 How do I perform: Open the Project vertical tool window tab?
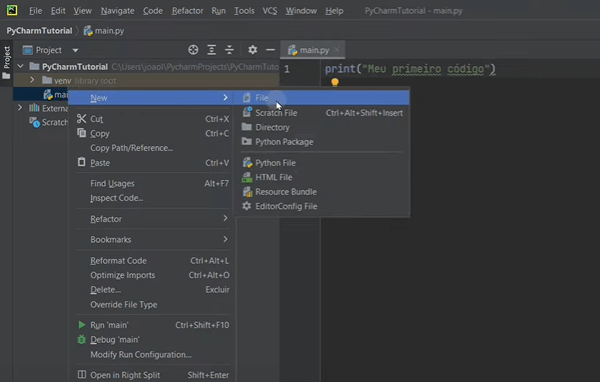click(x=7, y=61)
